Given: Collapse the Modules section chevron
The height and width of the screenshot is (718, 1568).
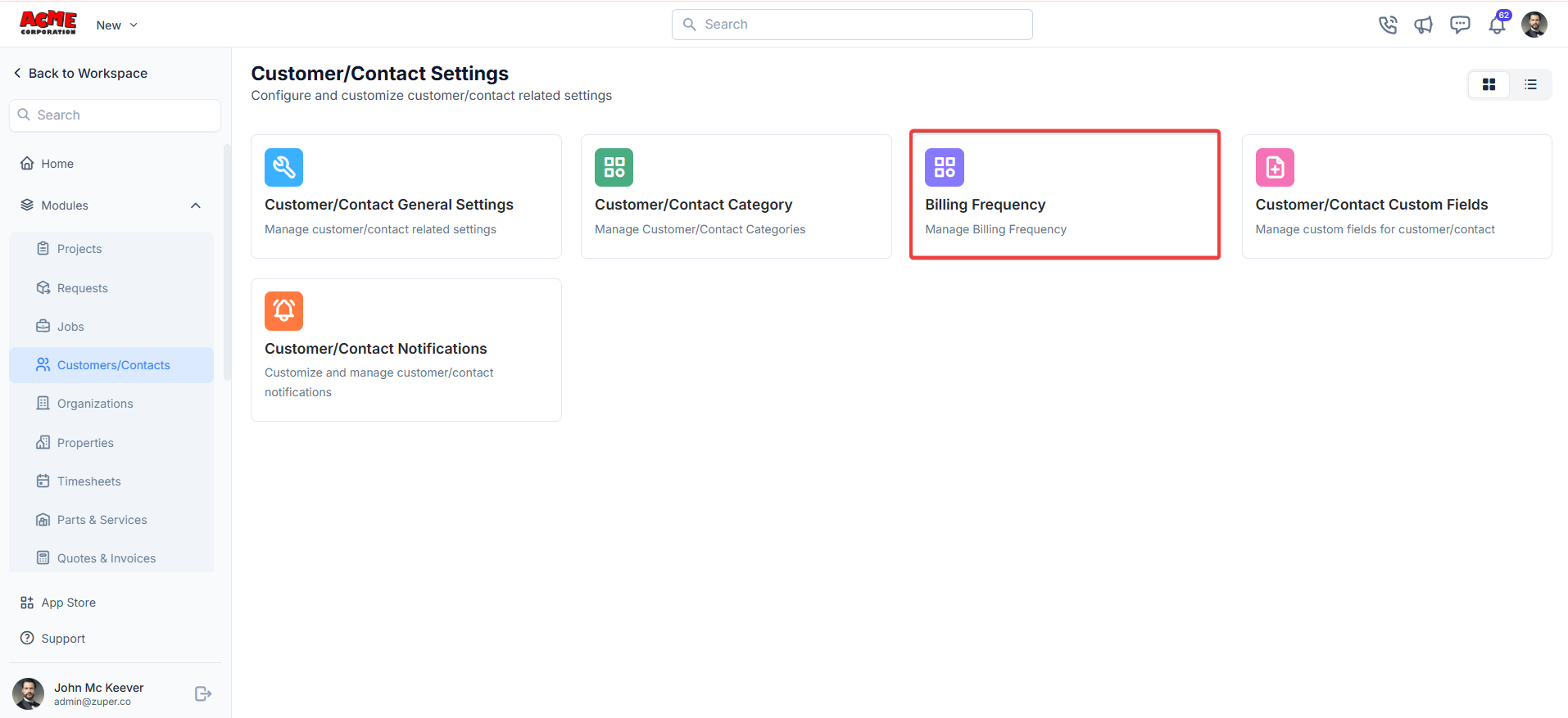Looking at the screenshot, I should [x=196, y=205].
